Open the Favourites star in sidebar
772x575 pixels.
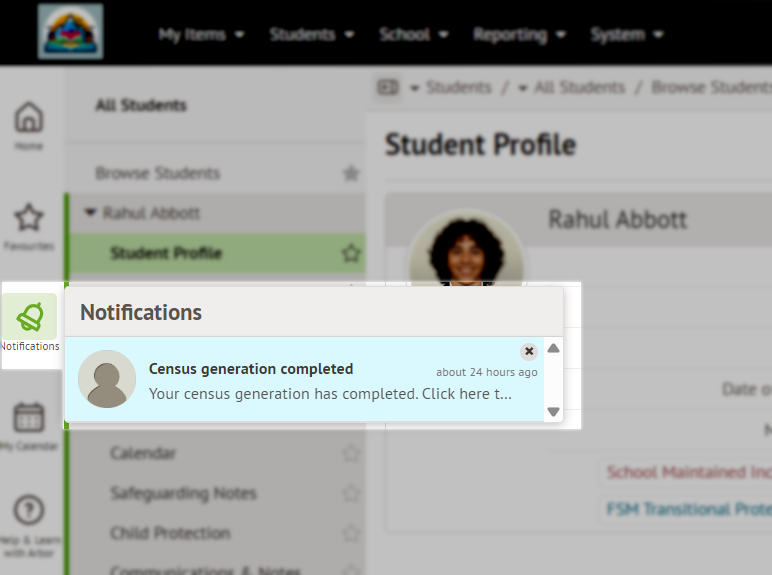[x=29, y=219]
